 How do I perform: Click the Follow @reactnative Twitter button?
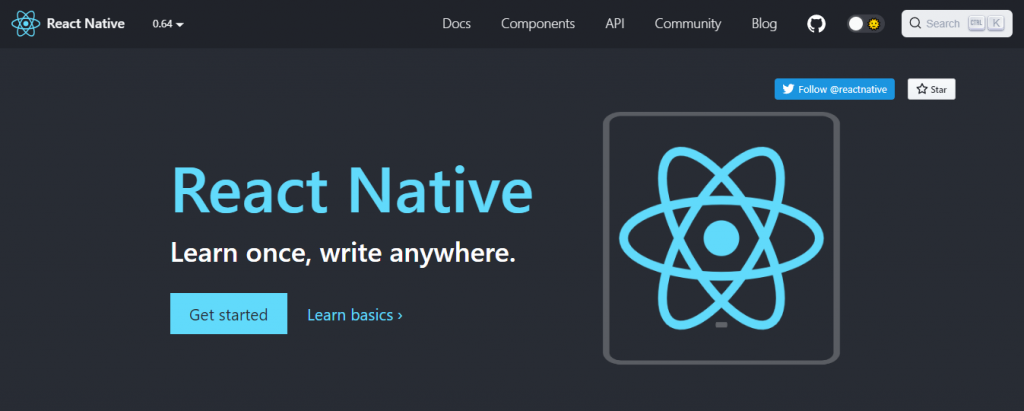(x=835, y=90)
